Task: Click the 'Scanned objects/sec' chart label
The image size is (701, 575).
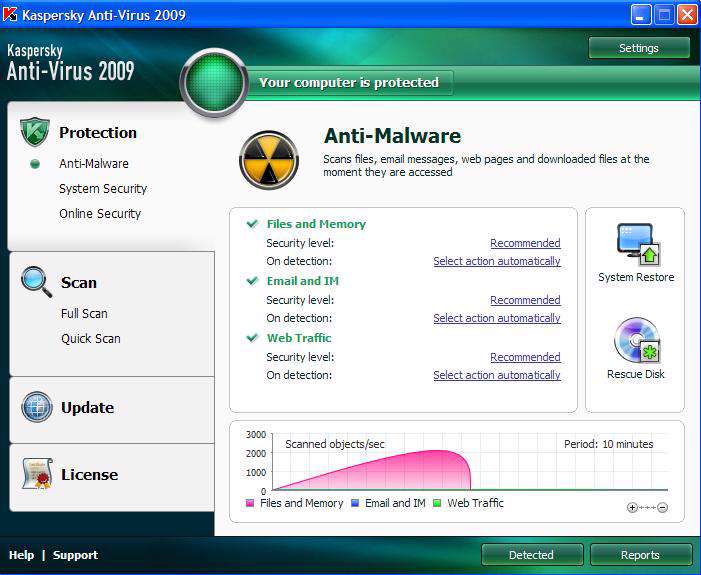Action: [335, 444]
